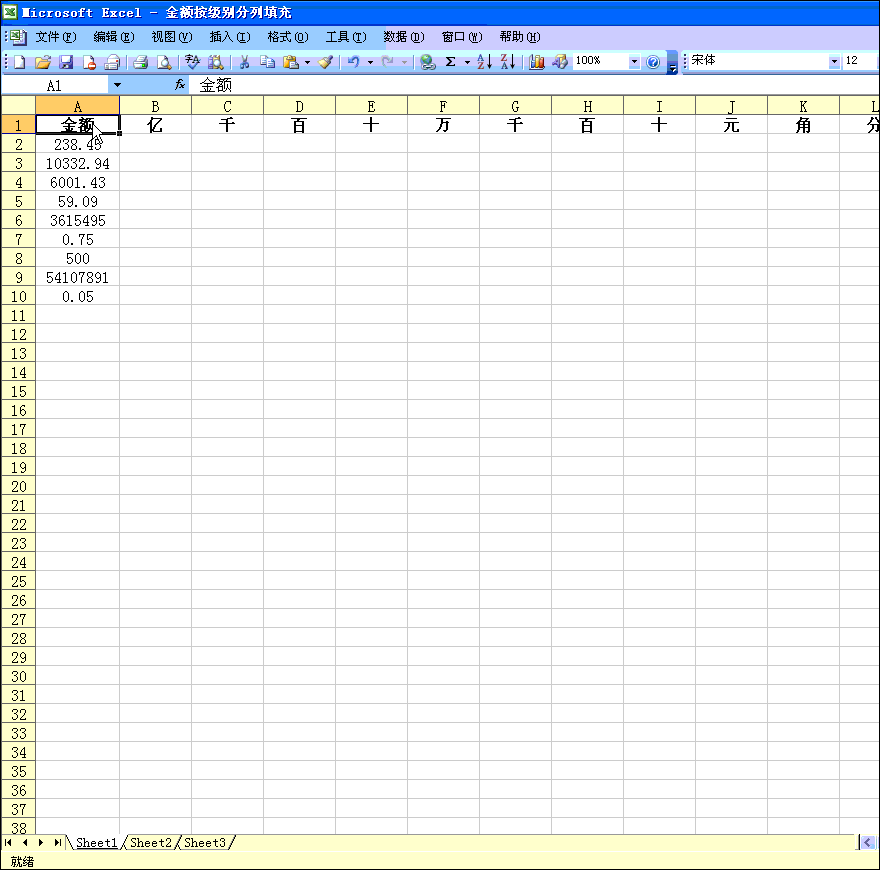880x870 pixels.
Task: Switch to the Sheet2 tab
Action: coord(151,843)
